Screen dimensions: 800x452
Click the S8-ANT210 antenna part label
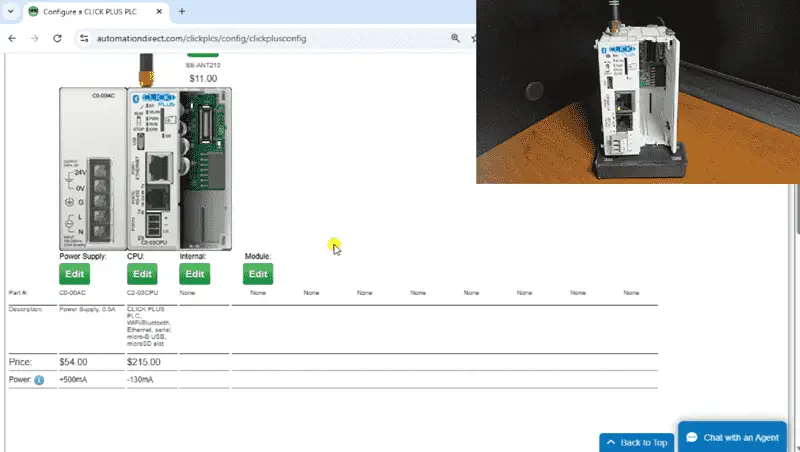click(203, 65)
